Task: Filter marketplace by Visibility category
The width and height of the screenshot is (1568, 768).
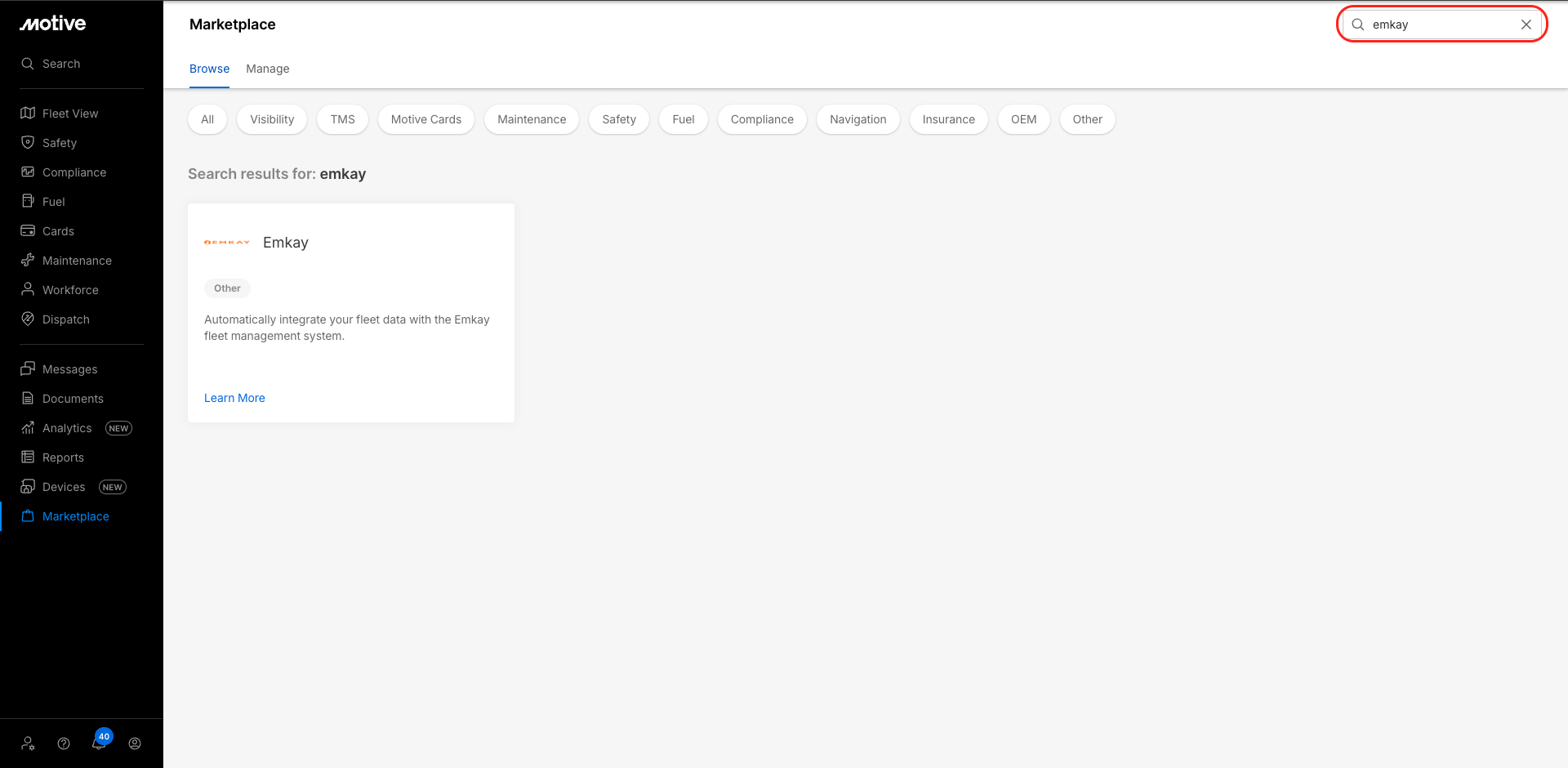Action: [x=272, y=119]
